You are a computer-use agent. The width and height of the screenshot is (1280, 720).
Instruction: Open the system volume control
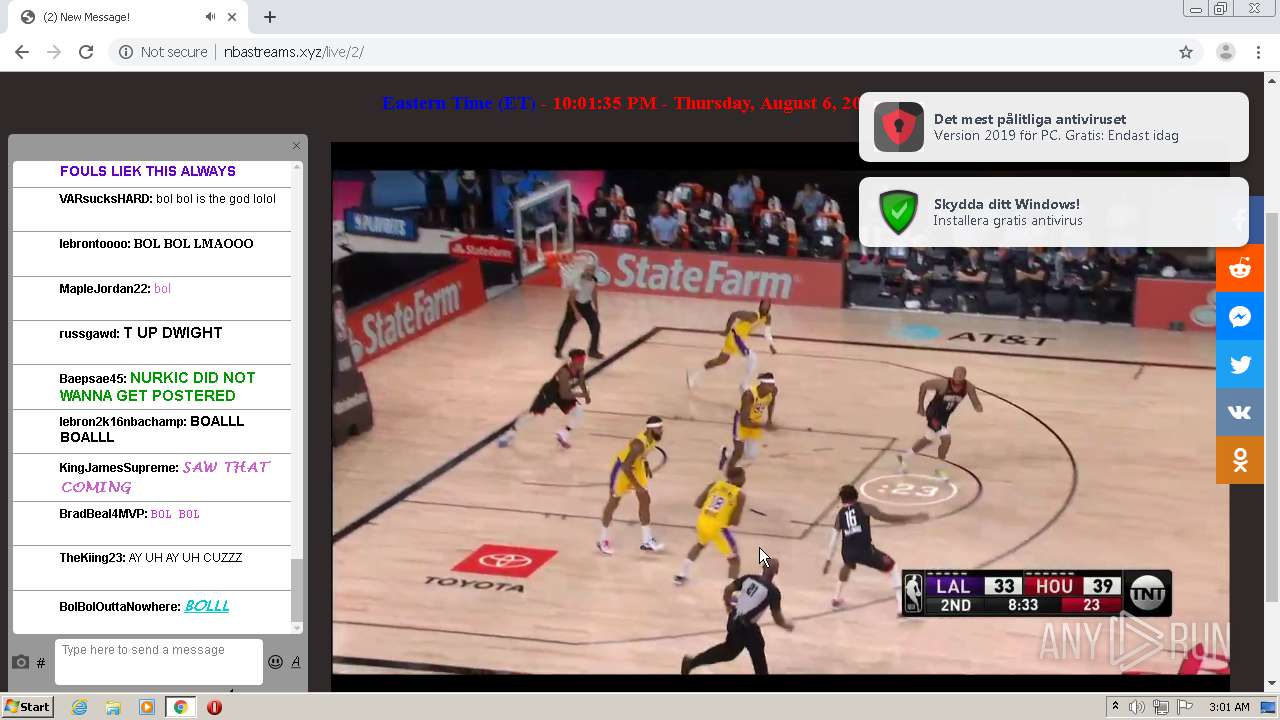1137,707
